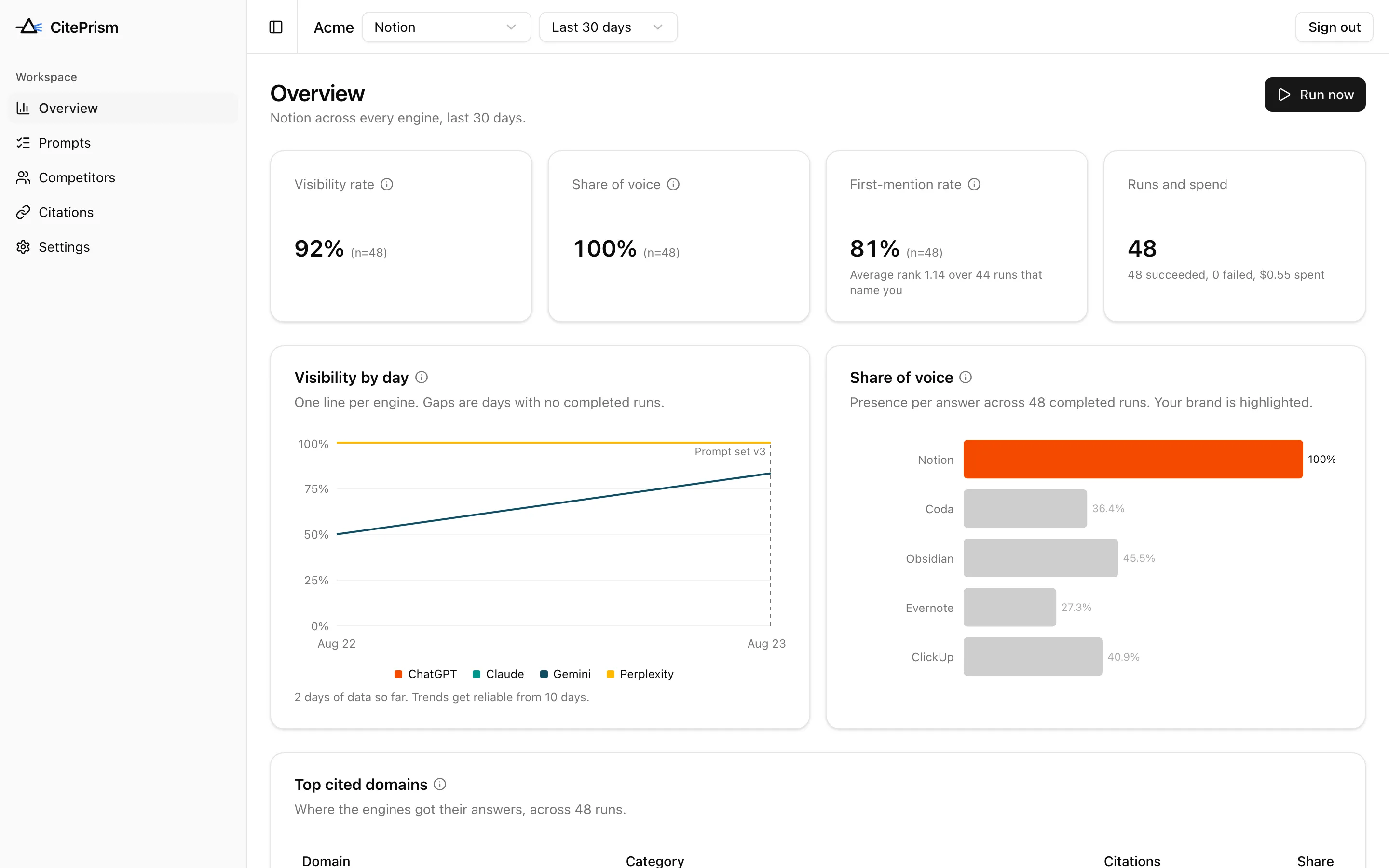Screen dimensions: 1389x868
Task: Click the Citations link icon
Action: [x=23, y=212]
